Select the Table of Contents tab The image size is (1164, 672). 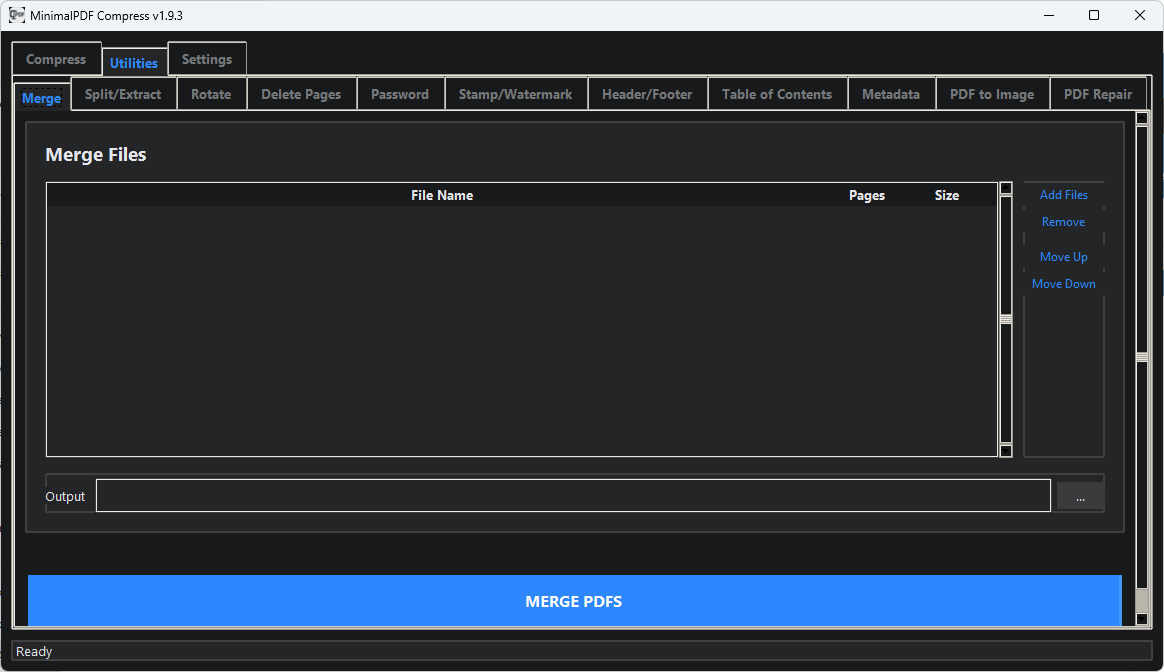[x=777, y=94]
